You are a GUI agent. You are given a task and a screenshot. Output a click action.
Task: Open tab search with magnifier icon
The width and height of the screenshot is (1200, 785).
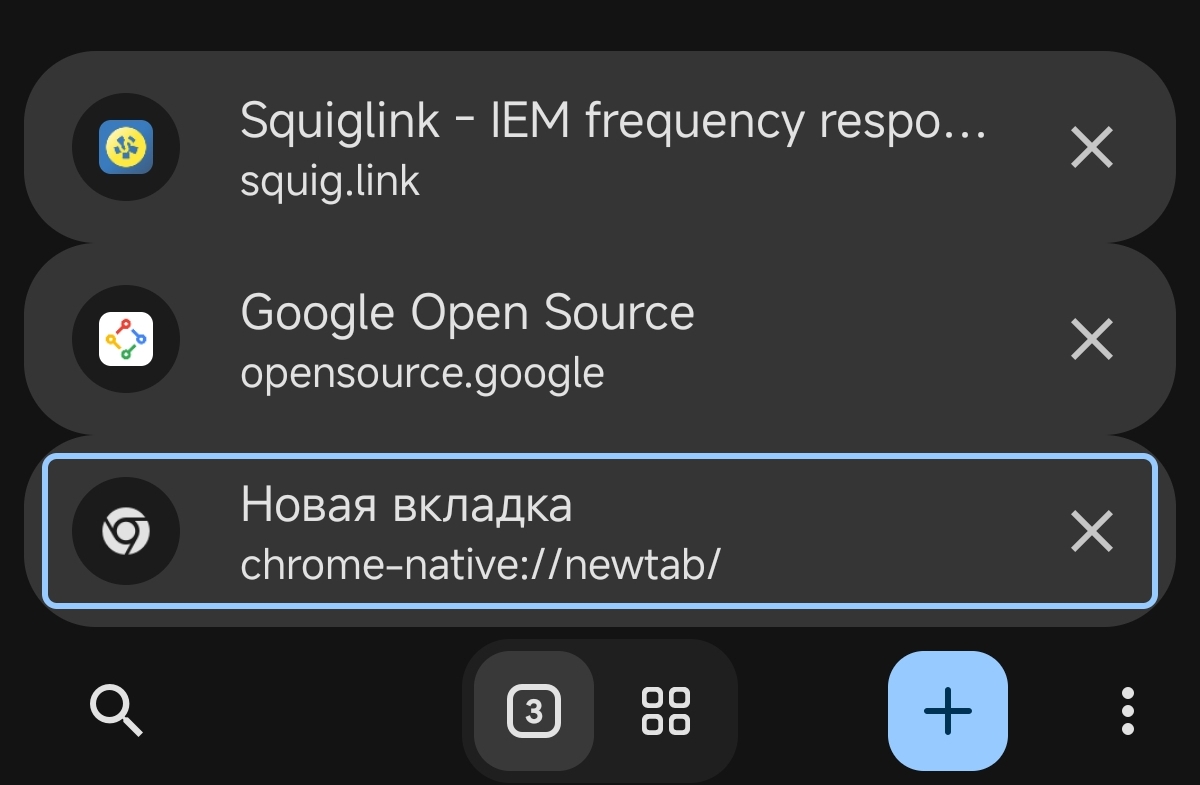coord(116,711)
